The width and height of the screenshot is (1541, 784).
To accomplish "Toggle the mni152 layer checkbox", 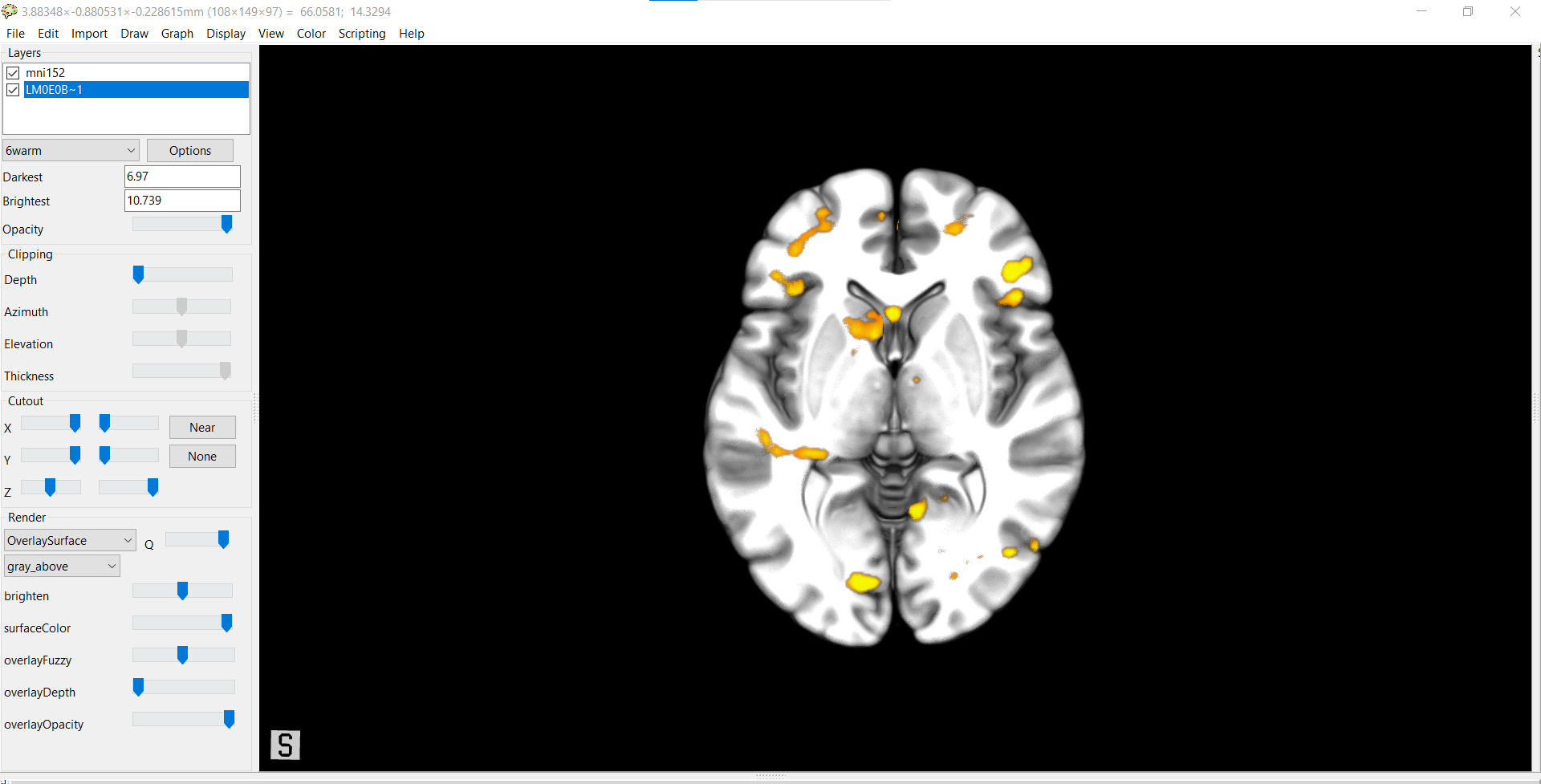I will click(x=13, y=73).
